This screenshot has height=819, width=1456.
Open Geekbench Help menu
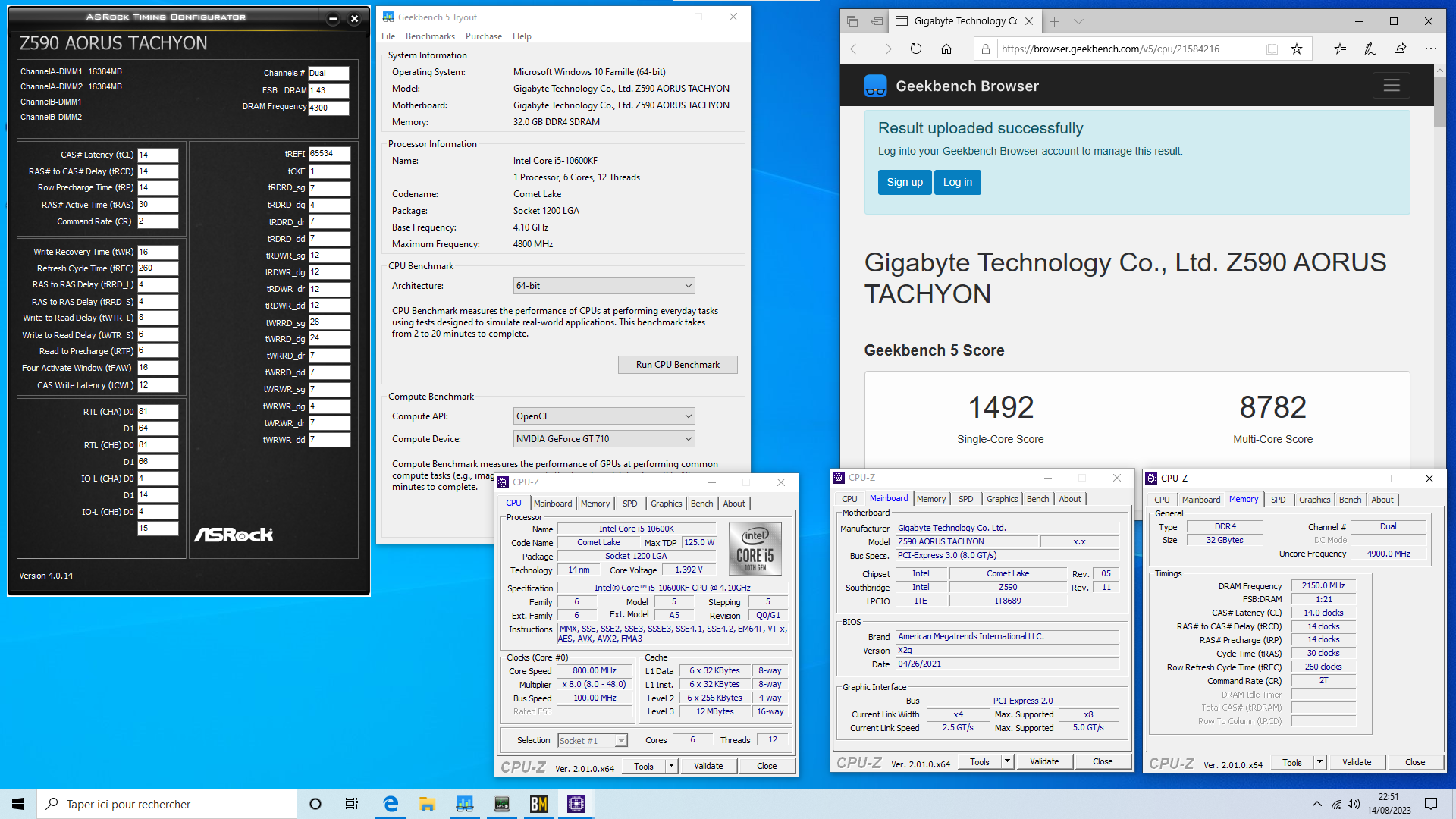pyautogui.click(x=522, y=36)
